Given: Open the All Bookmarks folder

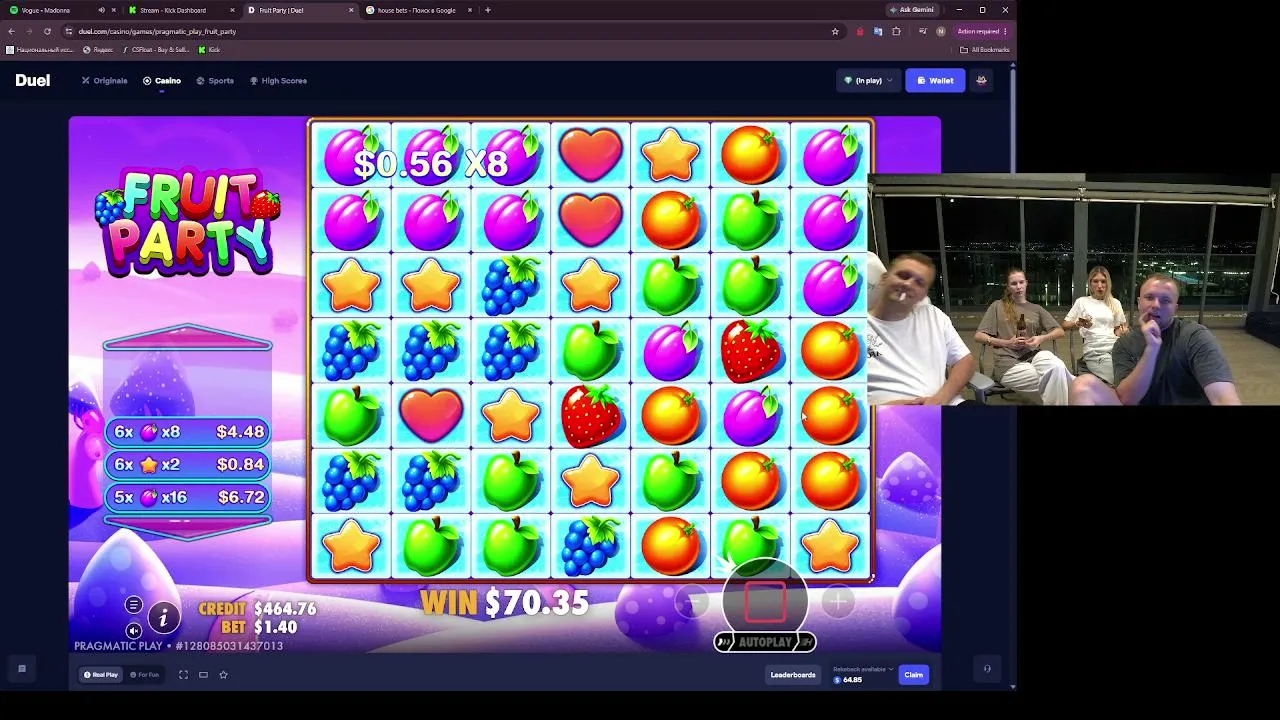Looking at the screenshot, I should [985, 50].
